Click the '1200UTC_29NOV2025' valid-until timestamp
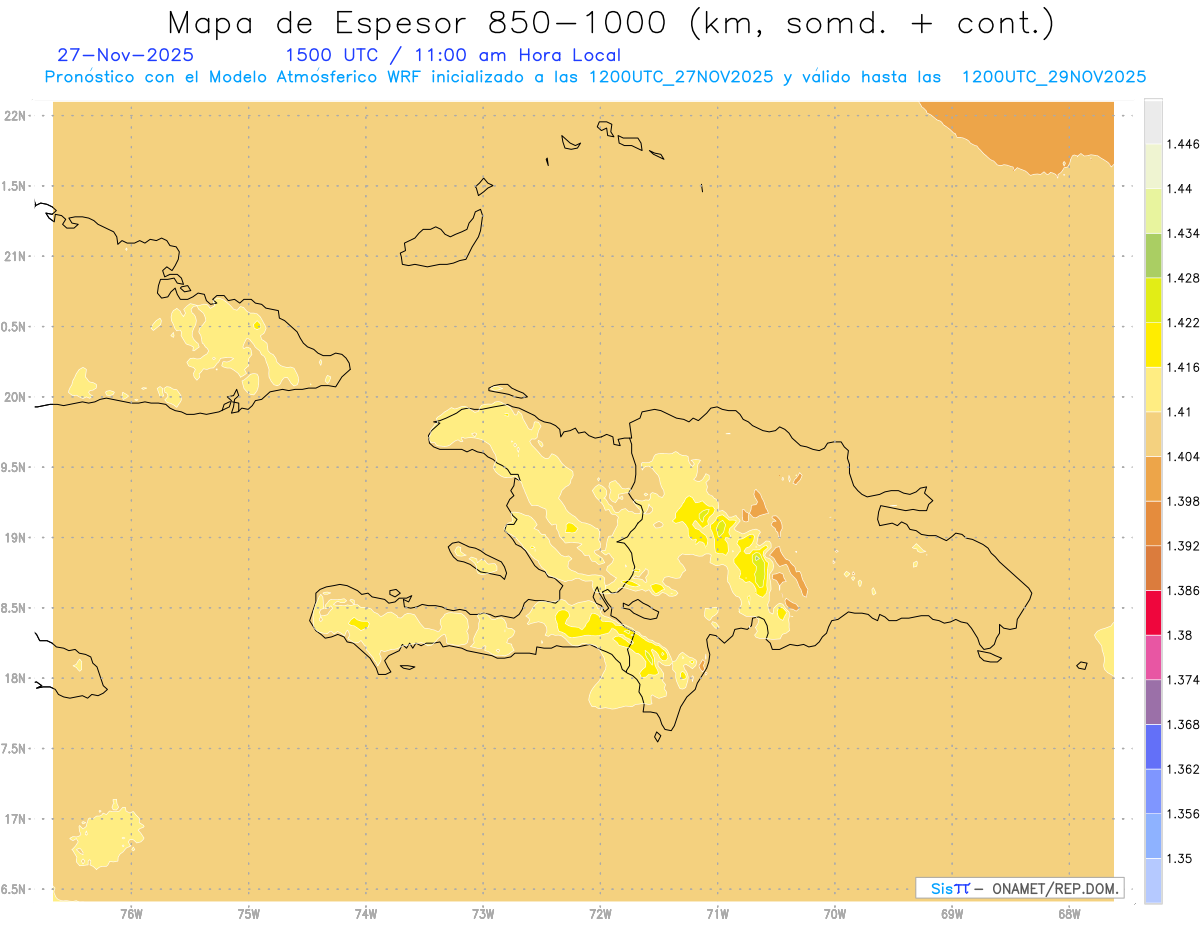Viewport: 1200px width, 927px height. (x=1054, y=77)
